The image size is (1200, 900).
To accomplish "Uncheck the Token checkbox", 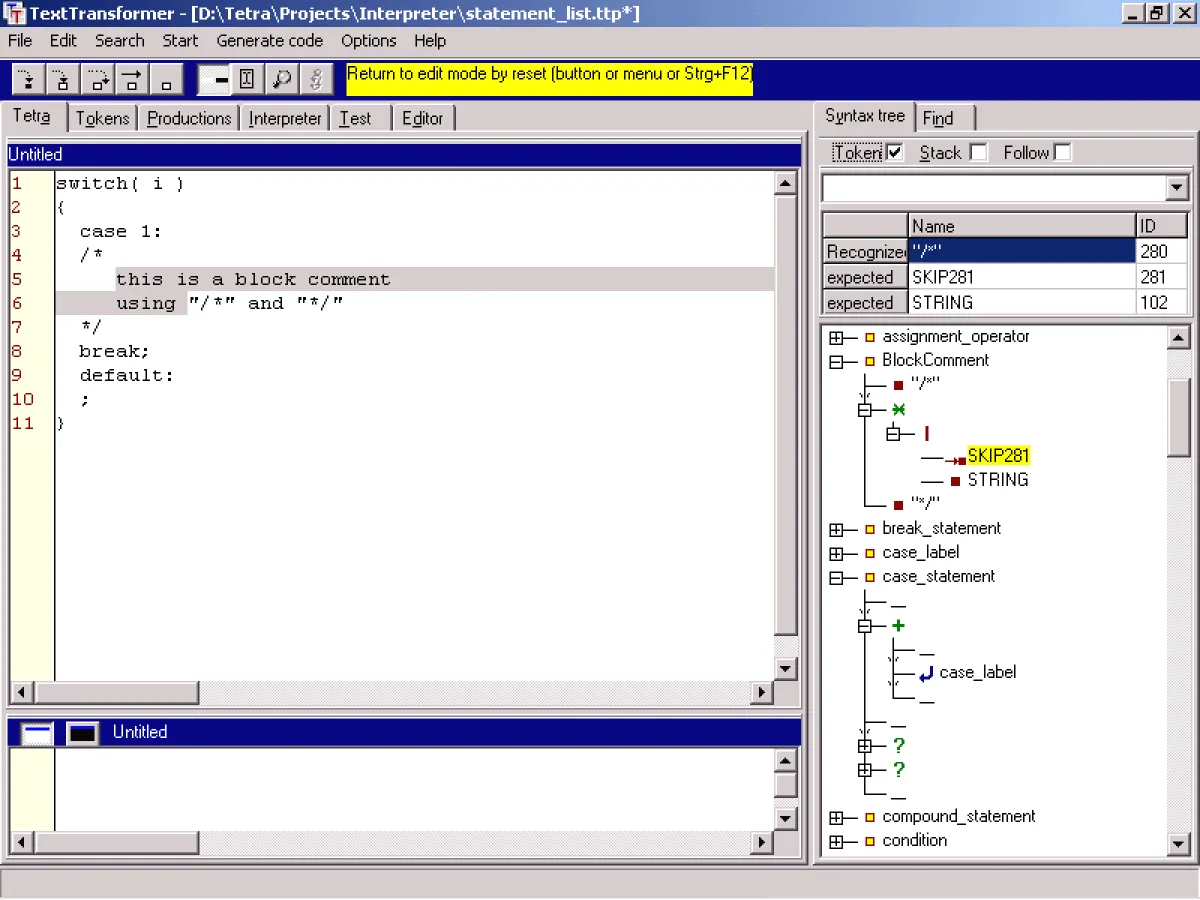I will [x=893, y=152].
